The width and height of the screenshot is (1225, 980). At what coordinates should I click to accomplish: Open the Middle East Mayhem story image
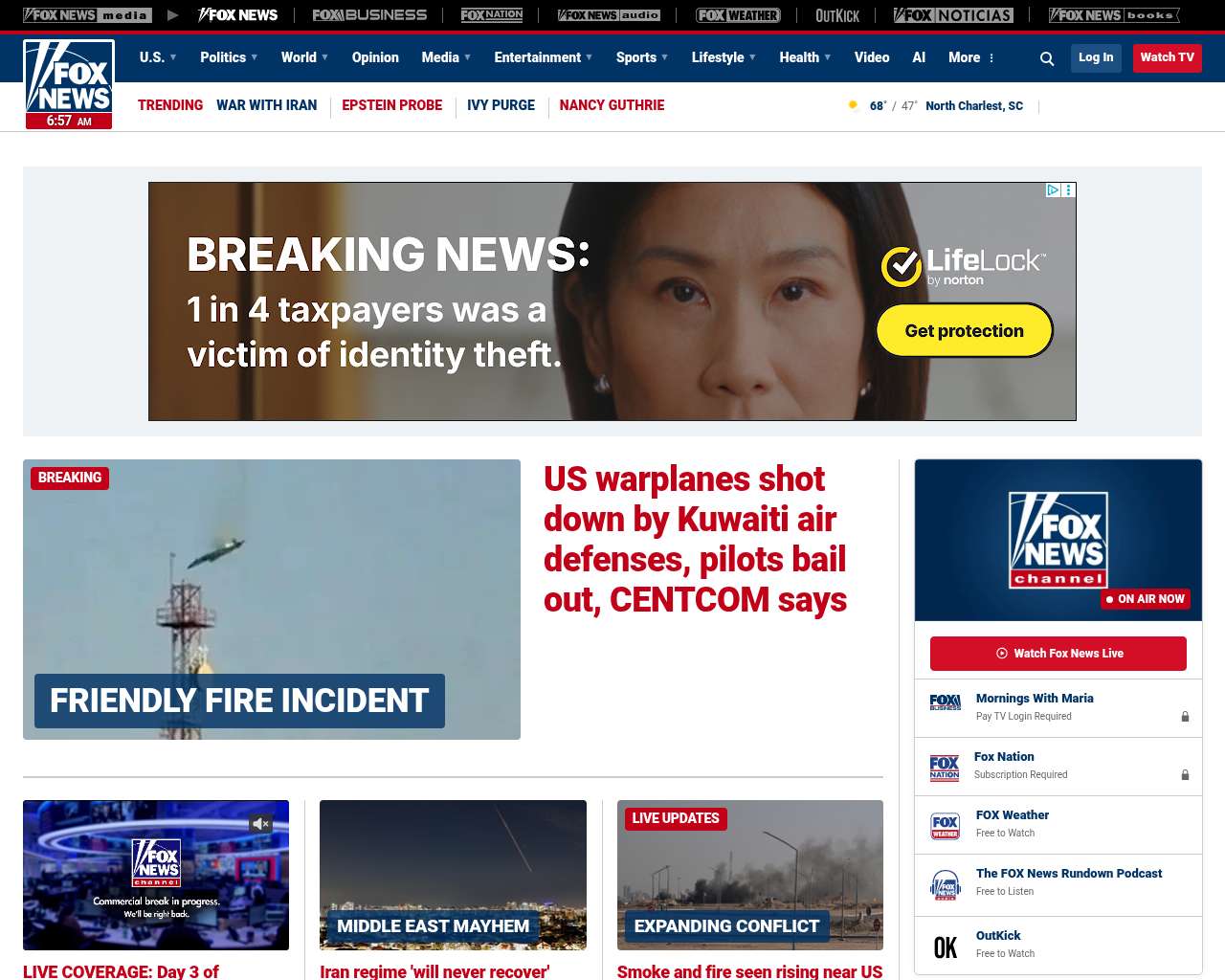(x=453, y=875)
